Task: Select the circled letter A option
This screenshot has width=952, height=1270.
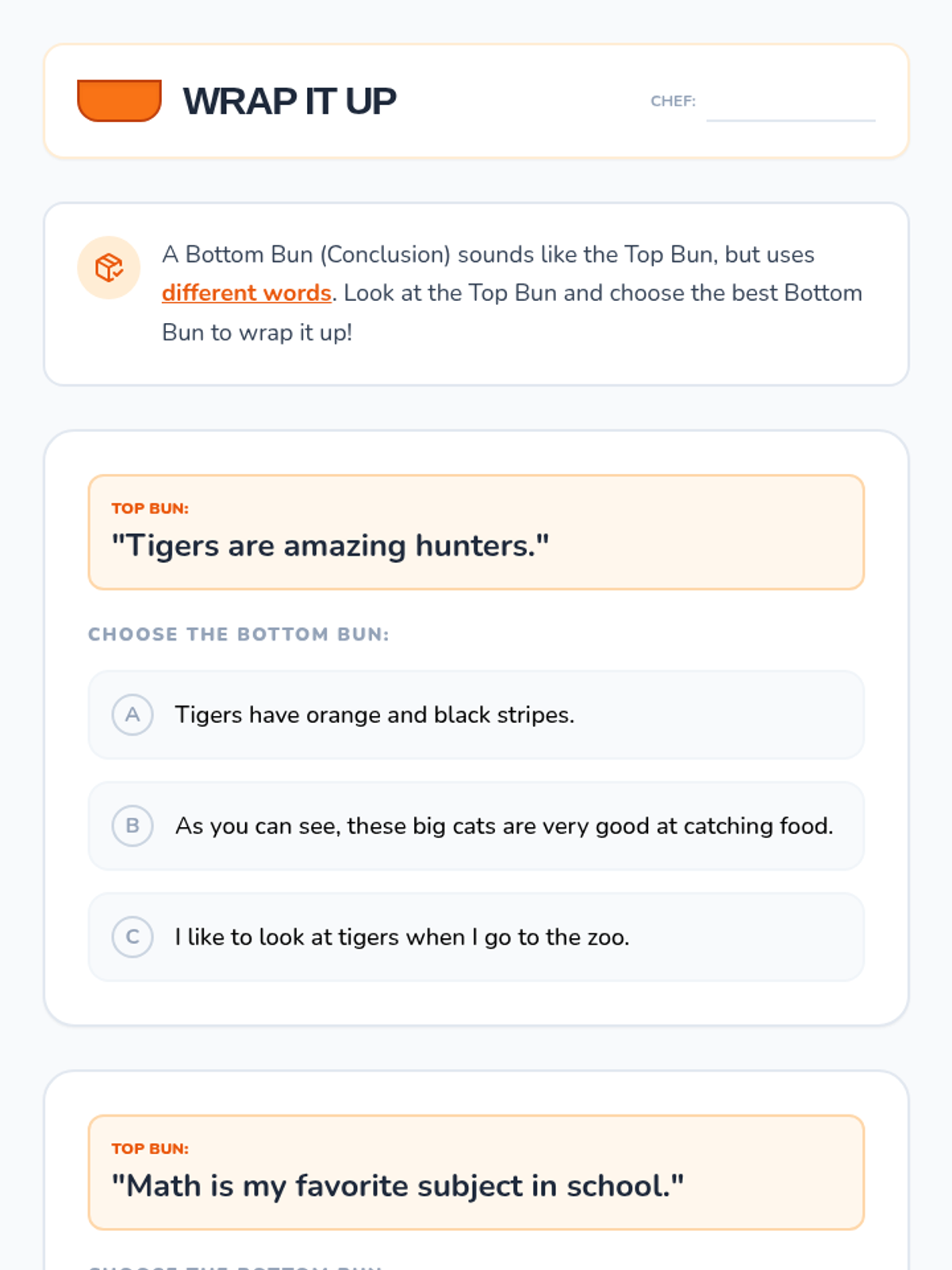Action: click(x=132, y=714)
